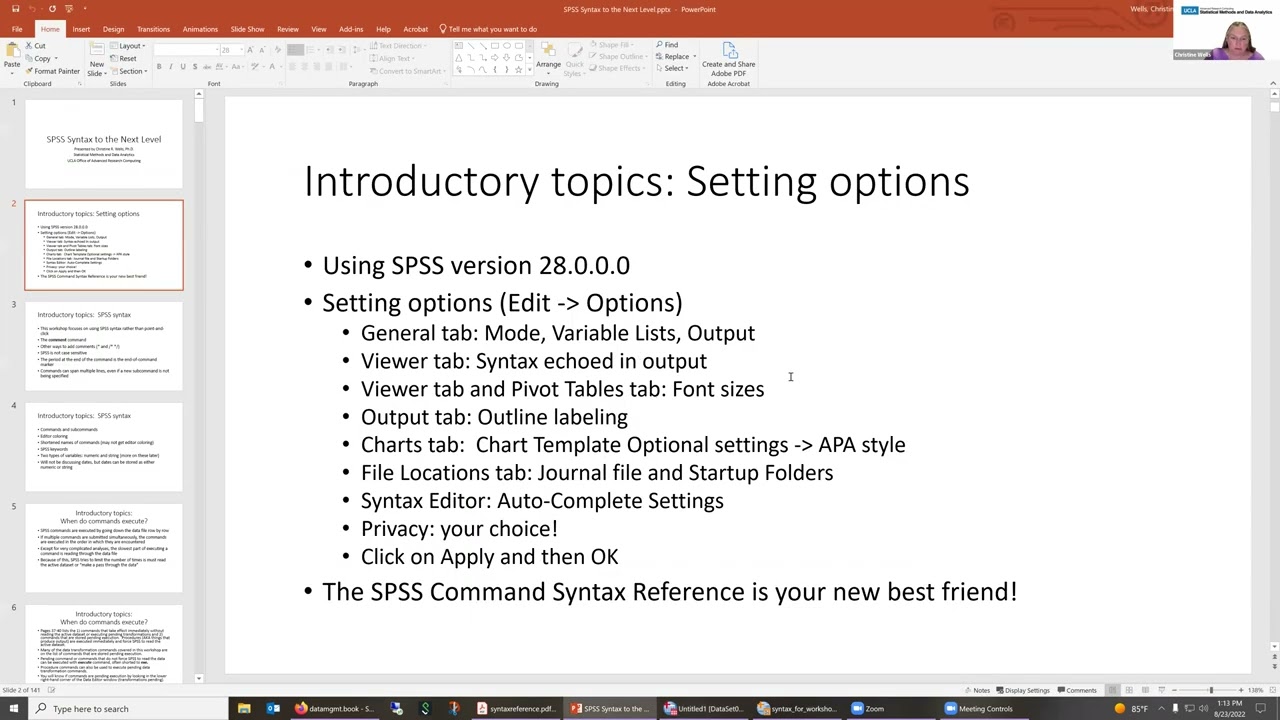Screen dimensions: 1280x720
Task: Switch to the Animations ribbon tab
Action: tap(200, 29)
